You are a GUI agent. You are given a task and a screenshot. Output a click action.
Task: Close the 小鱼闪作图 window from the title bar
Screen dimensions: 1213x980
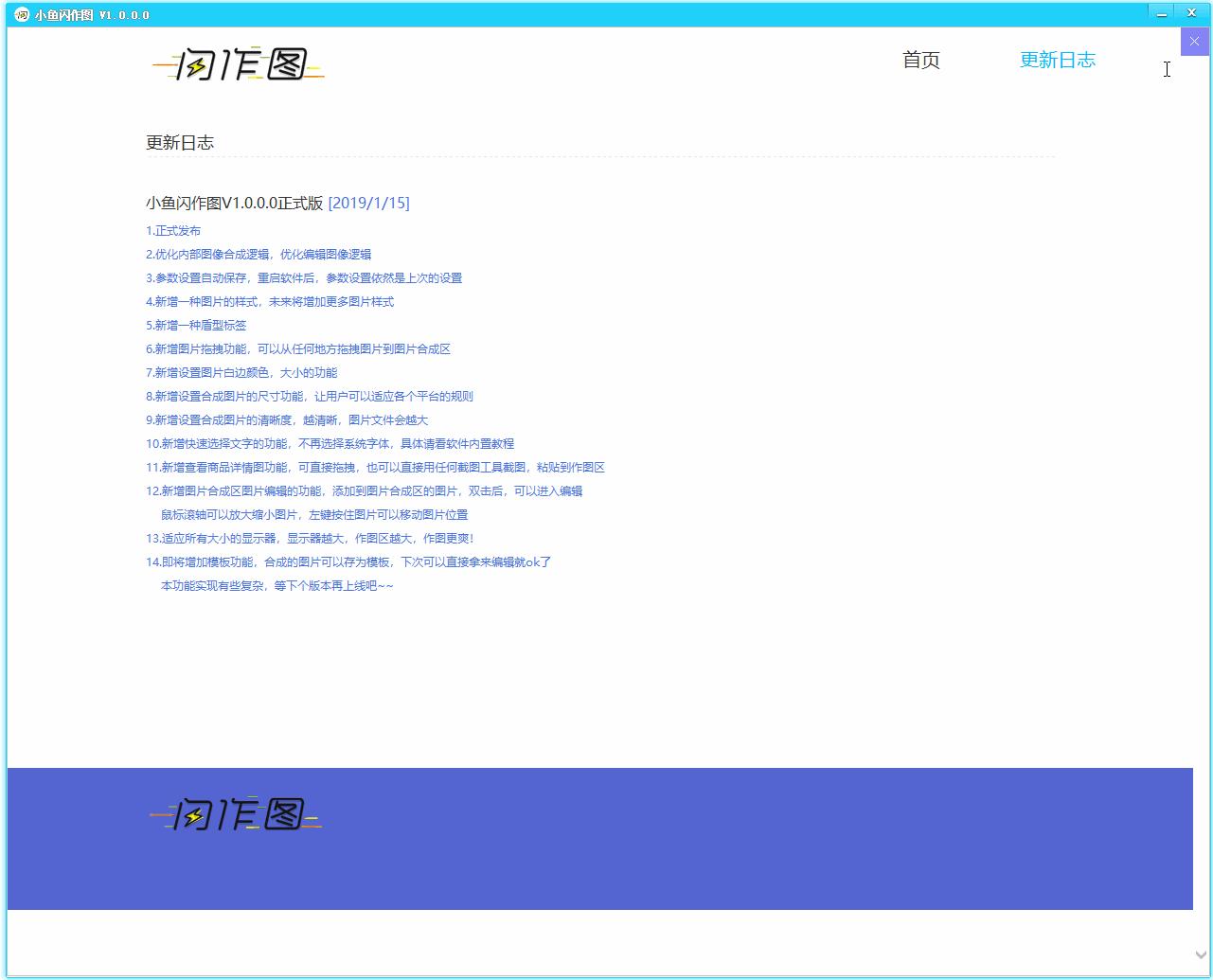pyautogui.click(x=1191, y=13)
